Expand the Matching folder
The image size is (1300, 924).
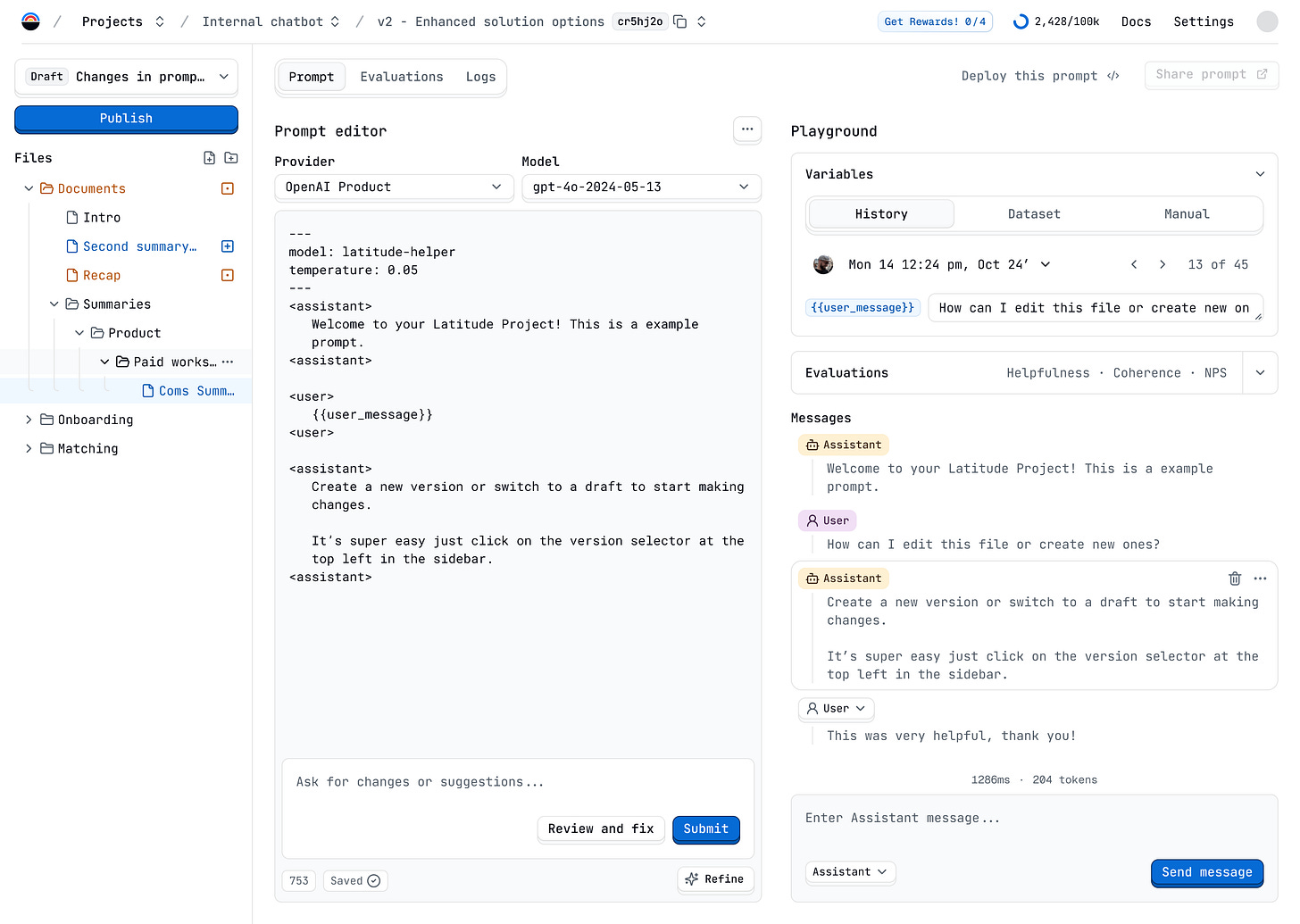pyautogui.click(x=29, y=448)
